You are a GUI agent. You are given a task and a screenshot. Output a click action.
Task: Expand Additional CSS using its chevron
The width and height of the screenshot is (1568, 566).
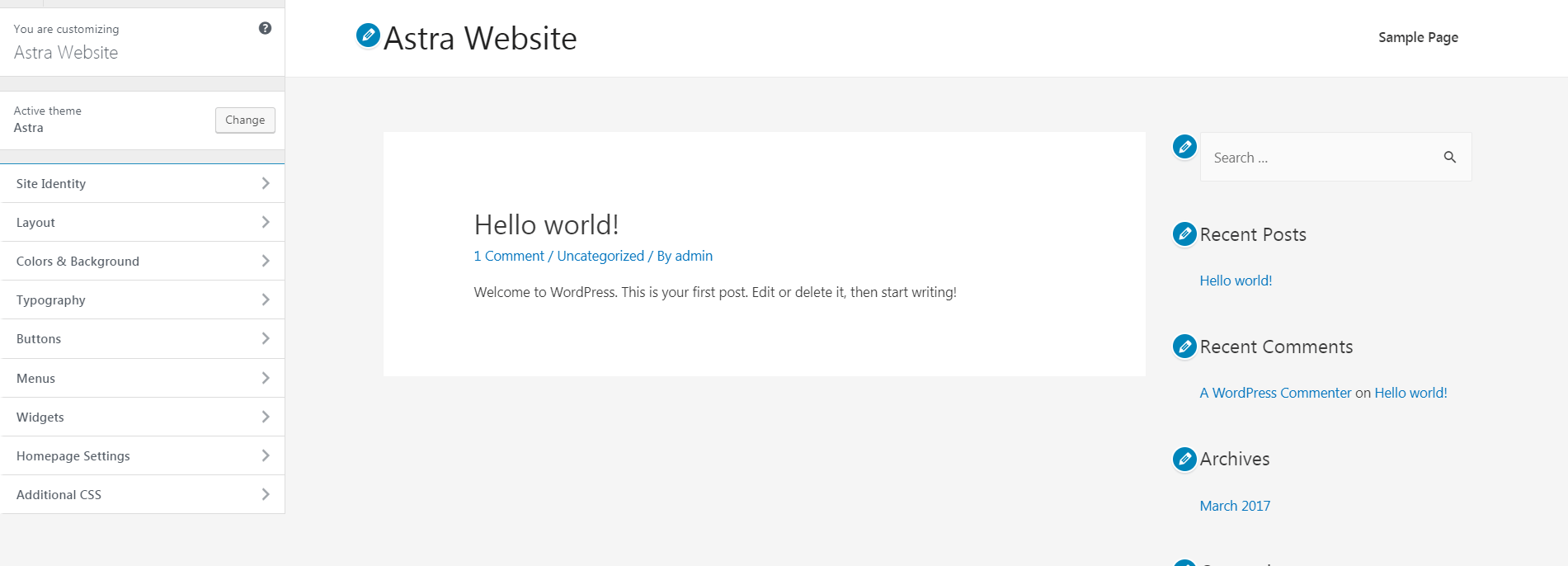[266, 494]
